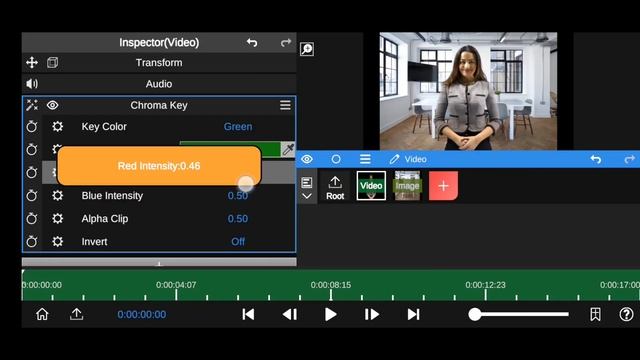The height and width of the screenshot is (360, 640).
Task: Collapse layer panel with down chevron
Action: (x=307, y=196)
